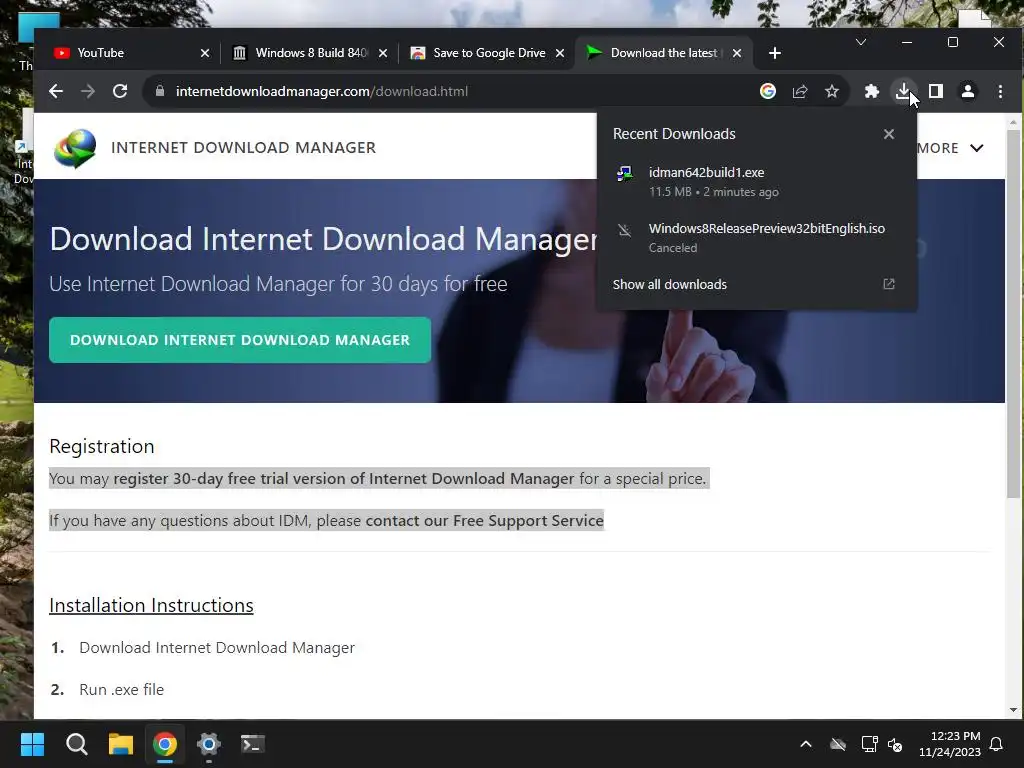Viewport: 1024px width, 768px height.
Task: Click OneDrive cloud tray icon
Action: (x=838, y=744)
